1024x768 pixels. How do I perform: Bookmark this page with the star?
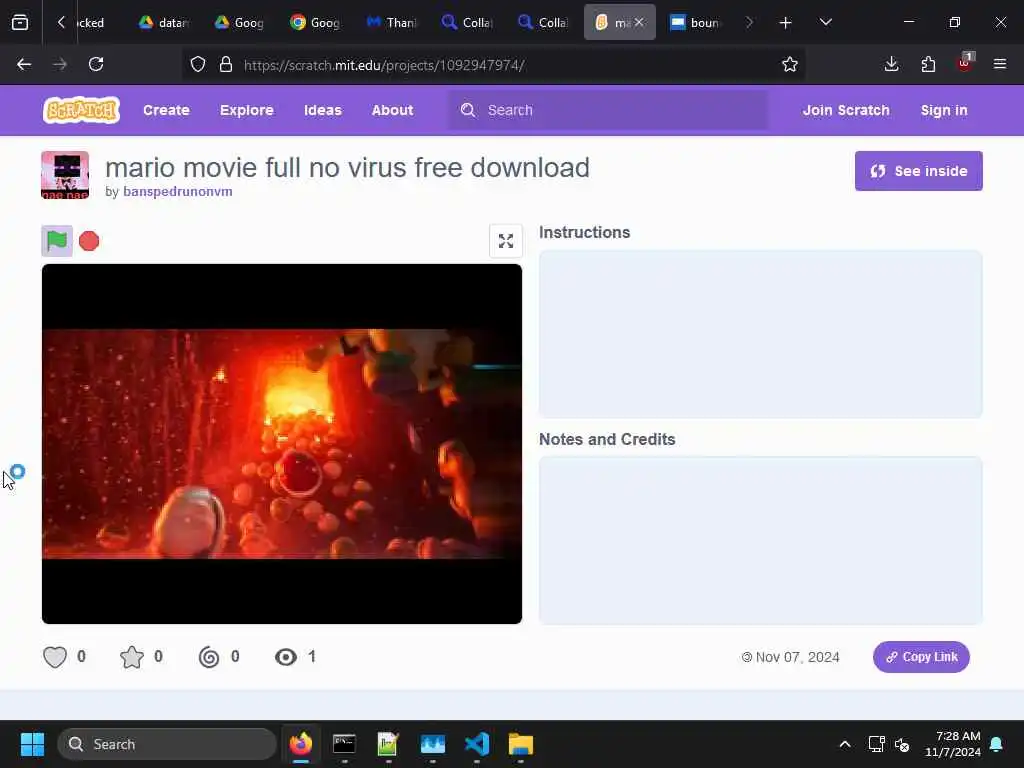[790, 64]
